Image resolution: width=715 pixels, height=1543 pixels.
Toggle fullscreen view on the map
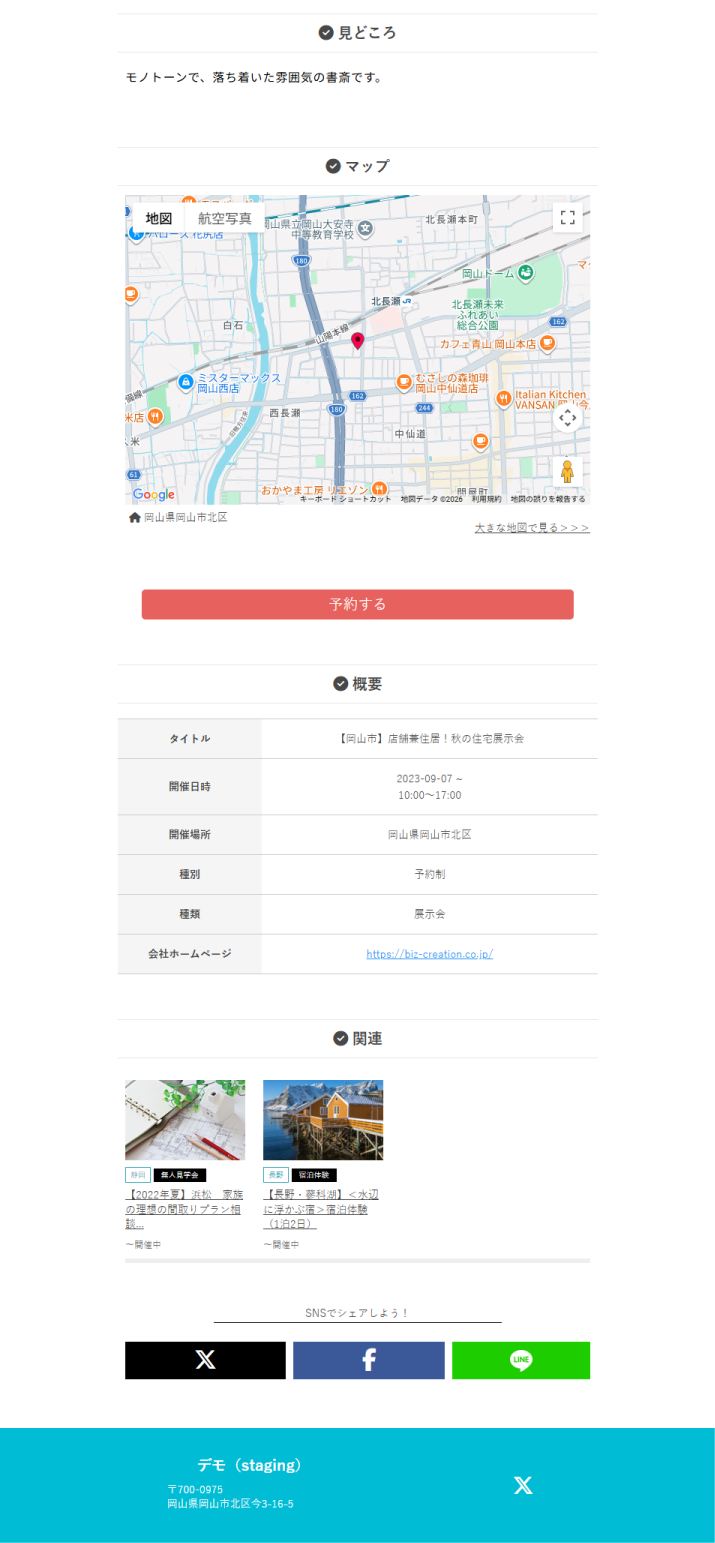[x=567, y=218]
